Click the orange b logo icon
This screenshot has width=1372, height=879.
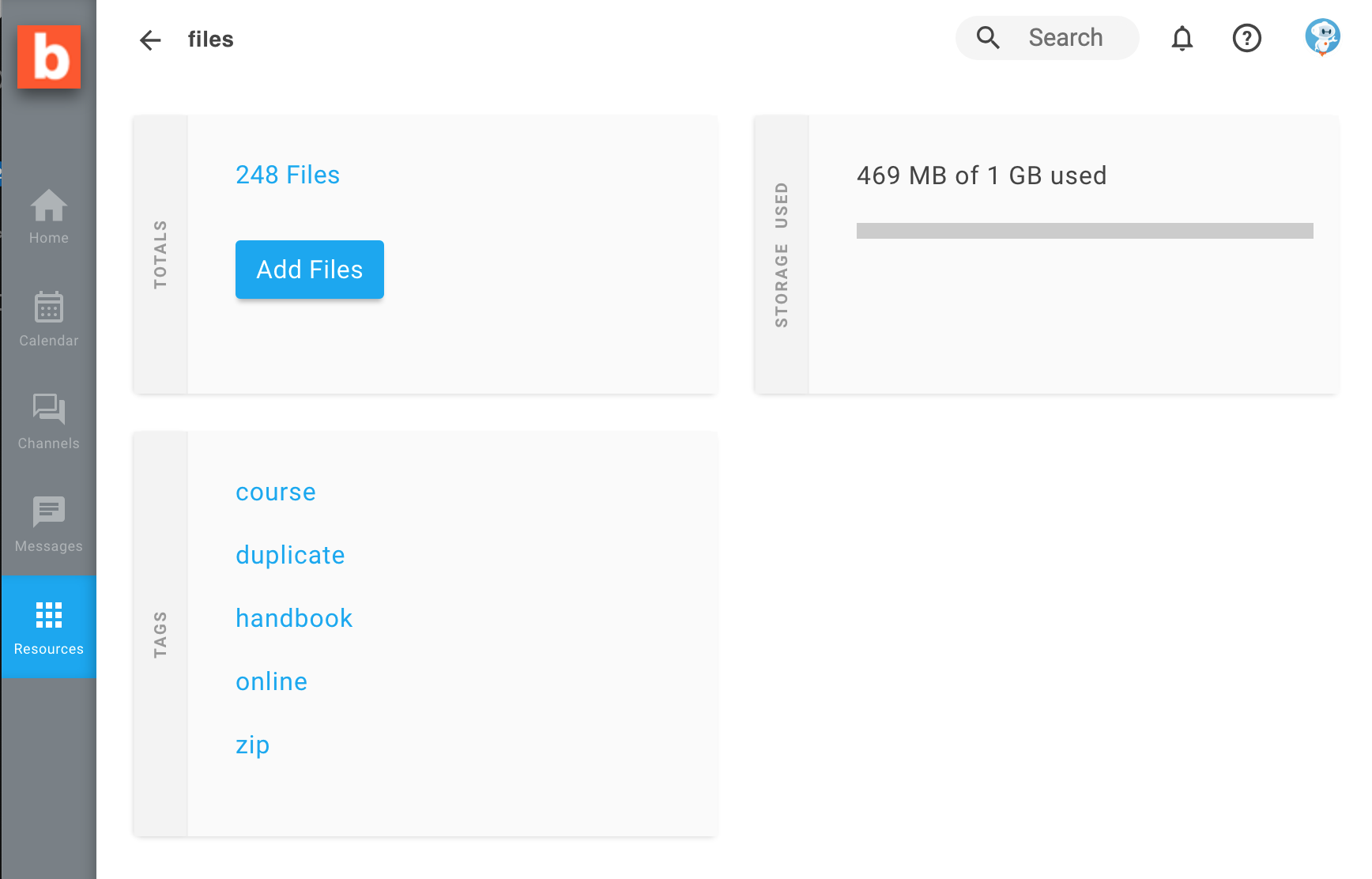[x=49, y=57]
